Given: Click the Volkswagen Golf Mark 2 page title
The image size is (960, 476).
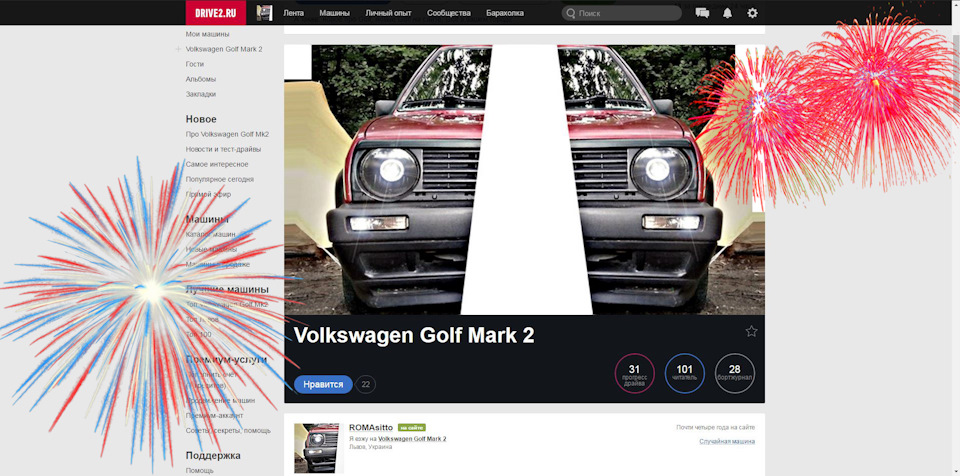Looking at the screenshot, I should pyautogui.click(x=414, y=335).
